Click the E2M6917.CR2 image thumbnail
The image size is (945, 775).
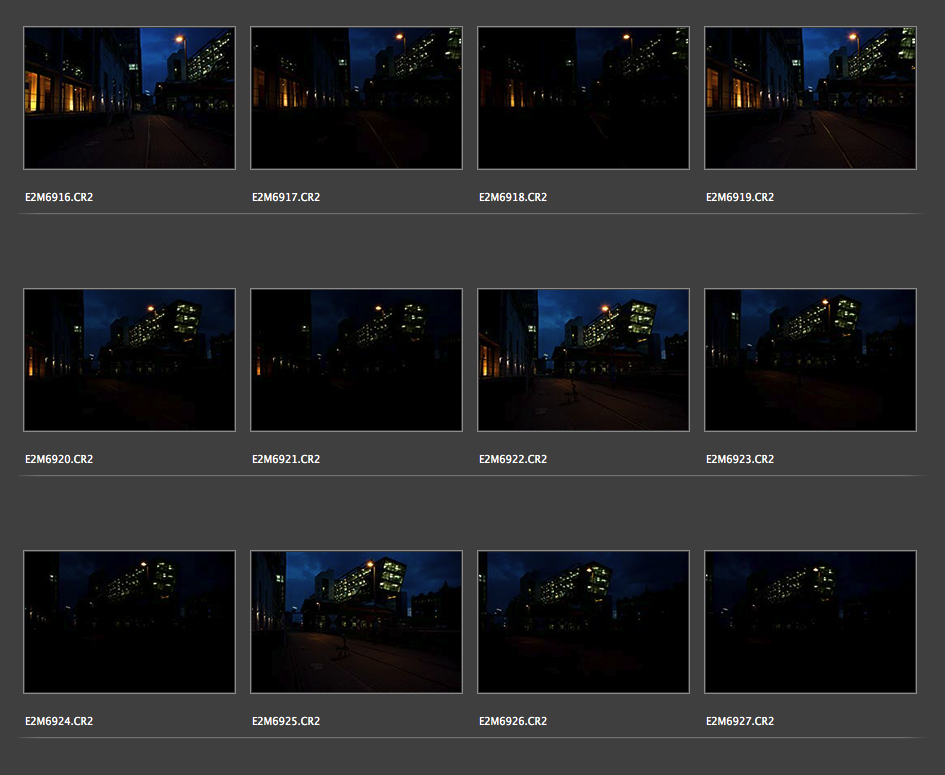tap(356, 98)
